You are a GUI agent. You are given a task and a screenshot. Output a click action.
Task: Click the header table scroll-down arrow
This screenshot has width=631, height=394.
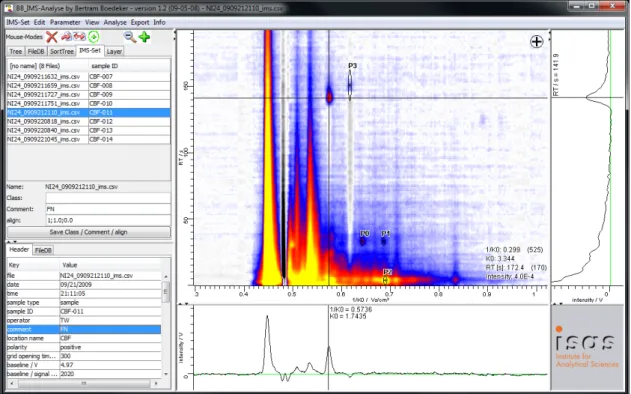[x=165, y=374]
